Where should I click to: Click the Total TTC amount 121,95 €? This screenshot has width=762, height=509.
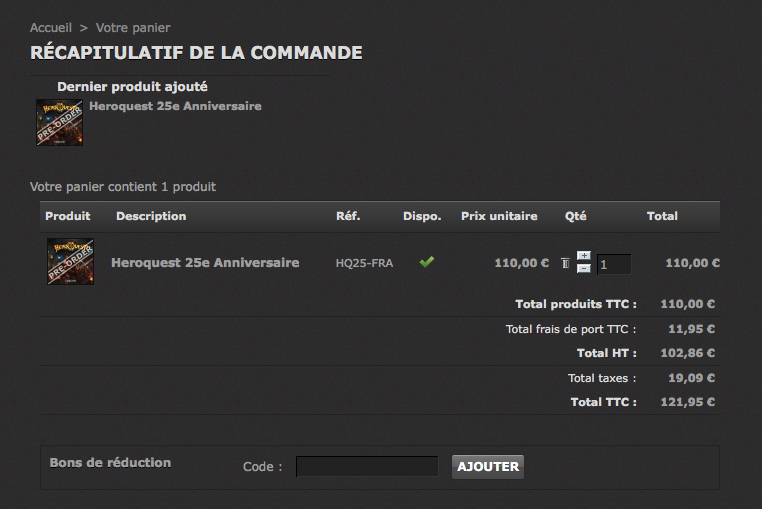pos(692,402)
